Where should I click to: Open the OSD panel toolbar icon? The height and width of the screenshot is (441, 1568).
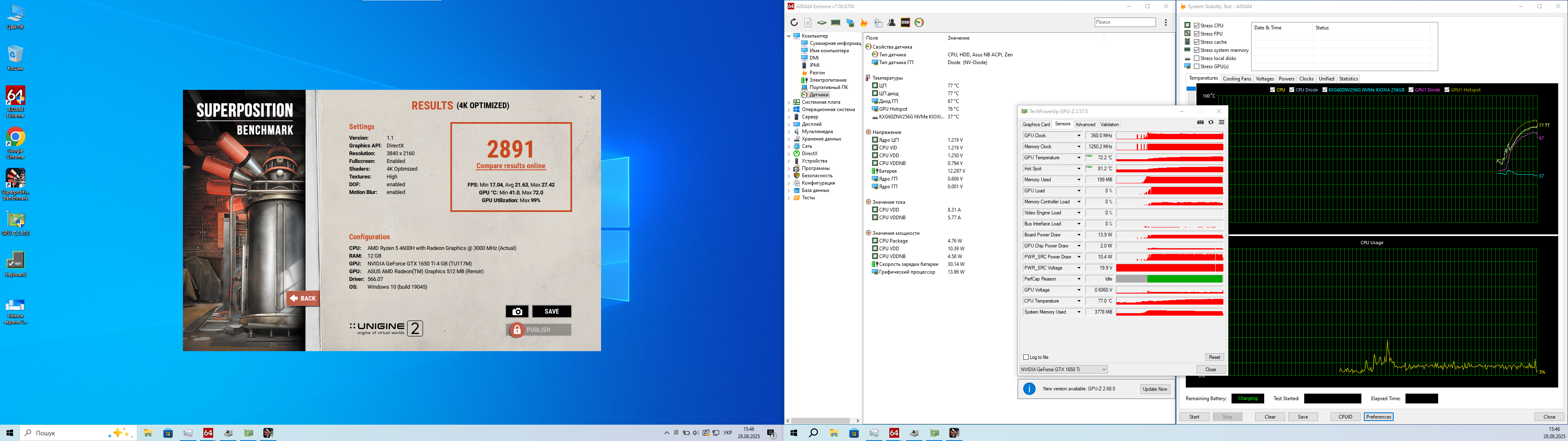905,22
